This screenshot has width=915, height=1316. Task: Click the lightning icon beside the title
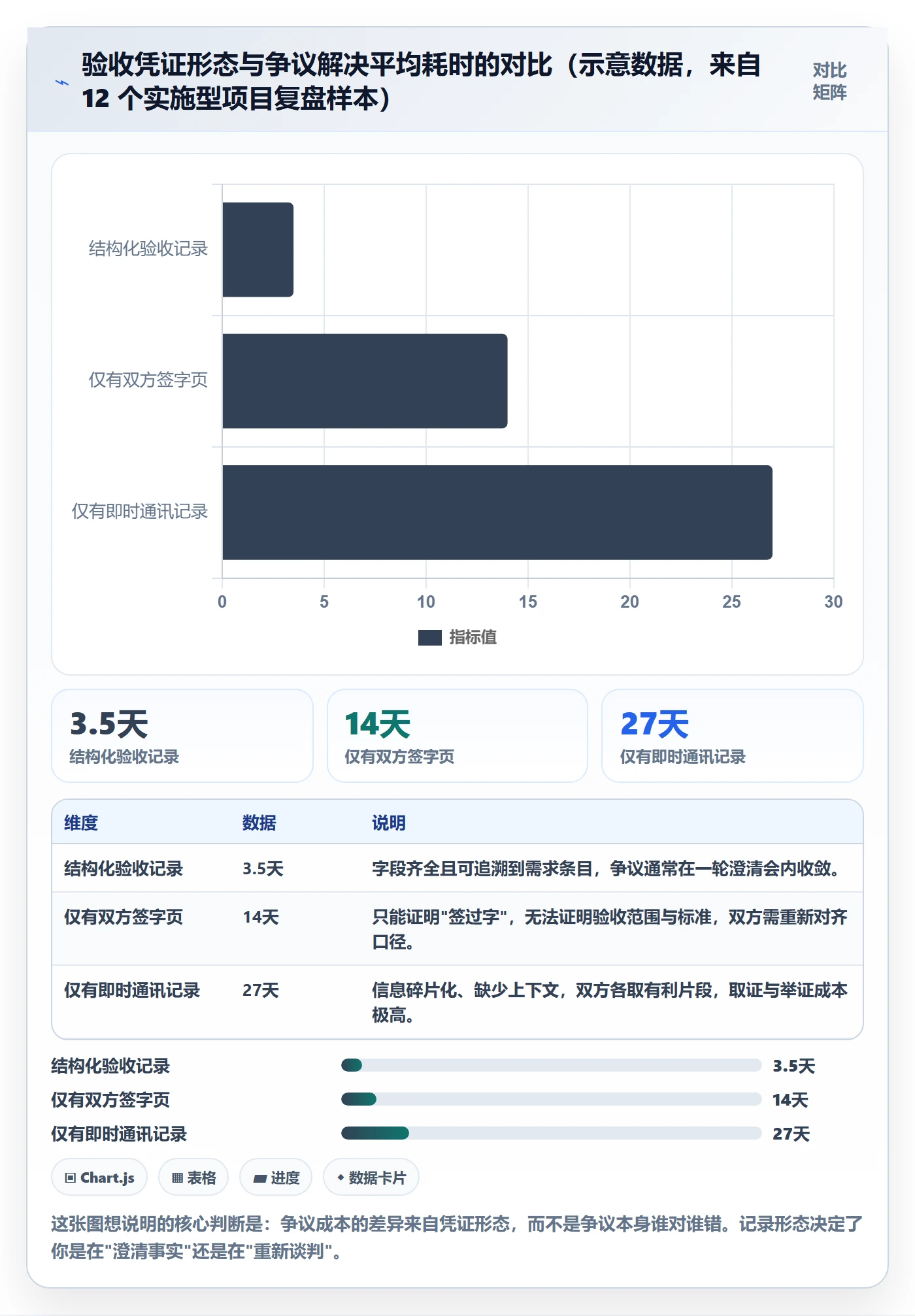coord(62,82)
